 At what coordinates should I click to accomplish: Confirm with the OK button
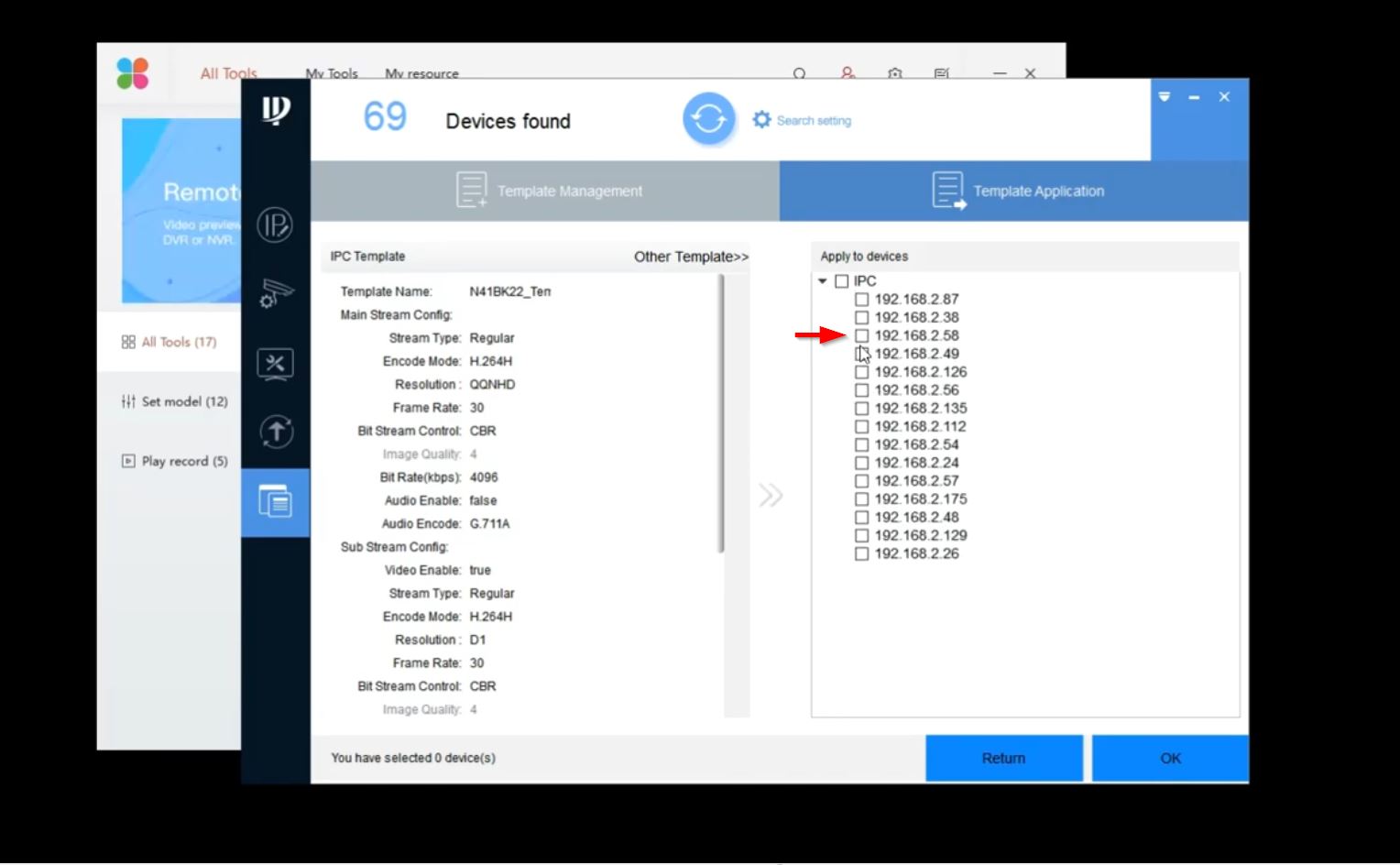1170,758
